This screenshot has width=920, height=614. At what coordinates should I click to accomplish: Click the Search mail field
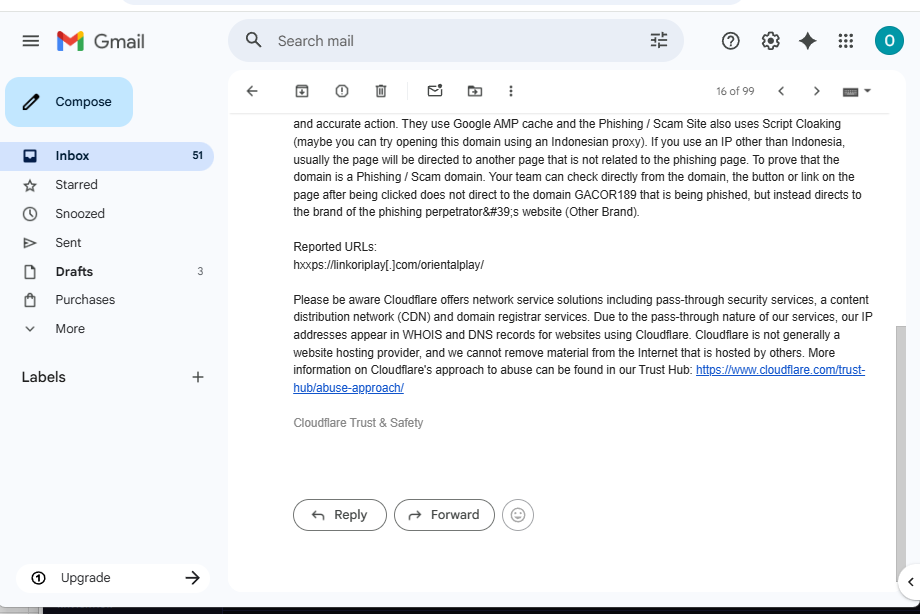(458, 41)
